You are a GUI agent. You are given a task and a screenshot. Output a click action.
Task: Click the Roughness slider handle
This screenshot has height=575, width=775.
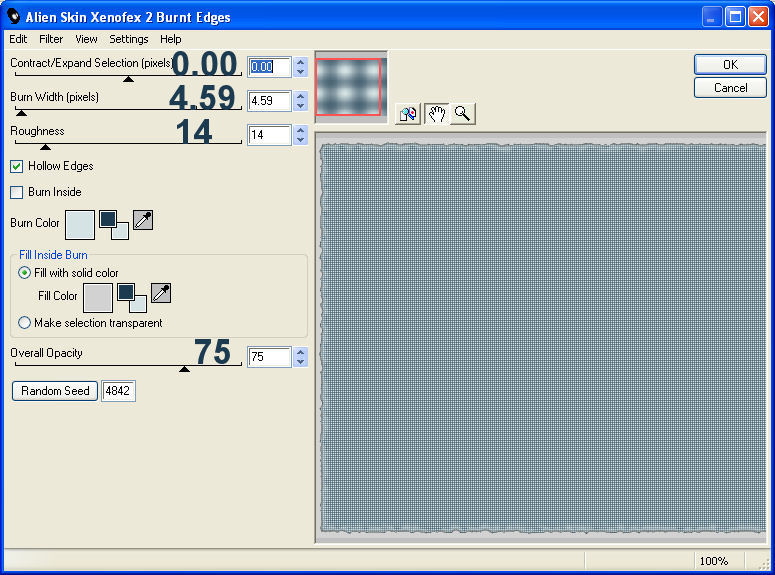(x=45, y=147)
